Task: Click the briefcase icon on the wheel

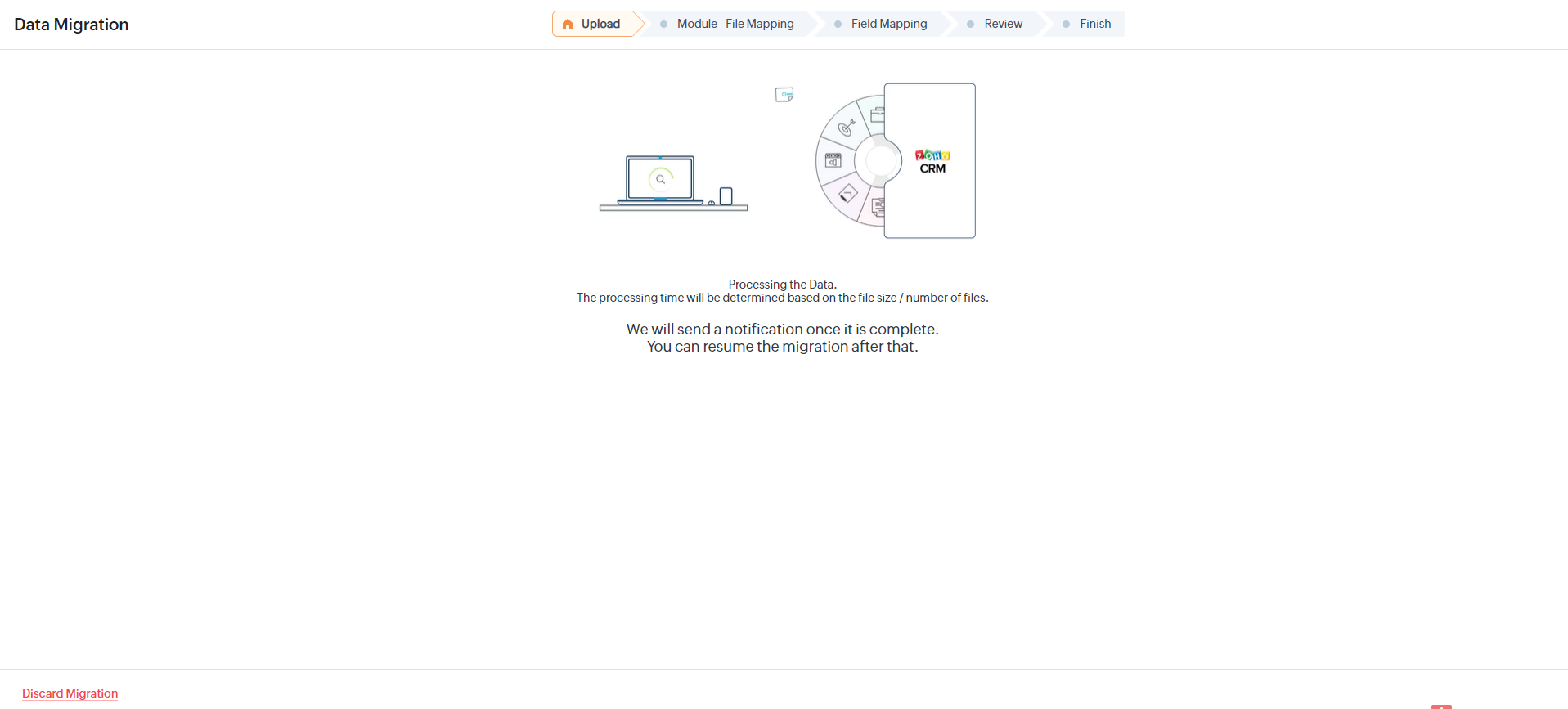Action: 877,114
